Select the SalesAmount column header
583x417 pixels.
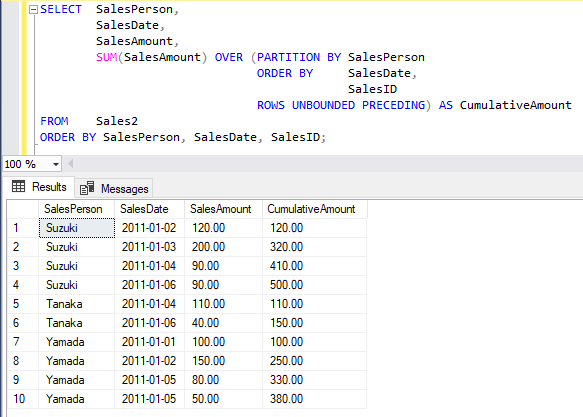coord(223,209)
